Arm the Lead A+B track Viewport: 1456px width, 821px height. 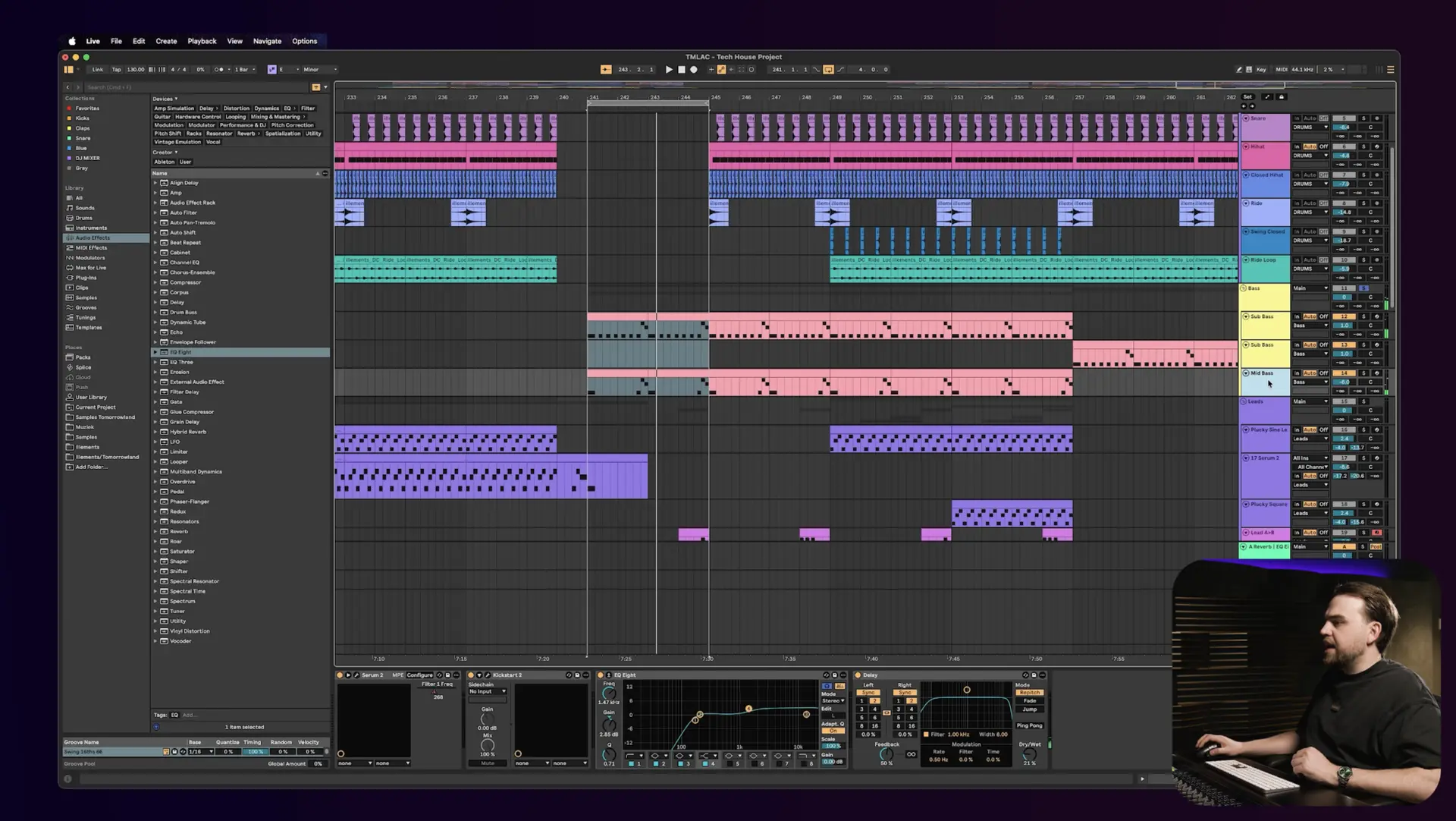tap(1376, 533)
